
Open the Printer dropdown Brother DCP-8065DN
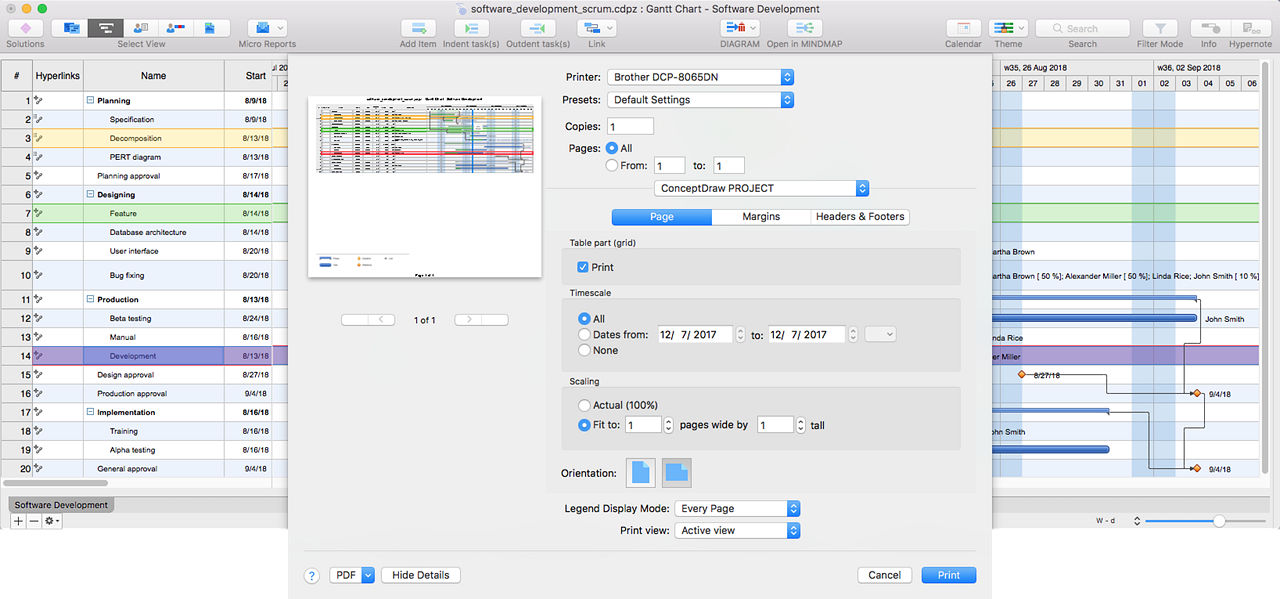click(x=700, y=77)
